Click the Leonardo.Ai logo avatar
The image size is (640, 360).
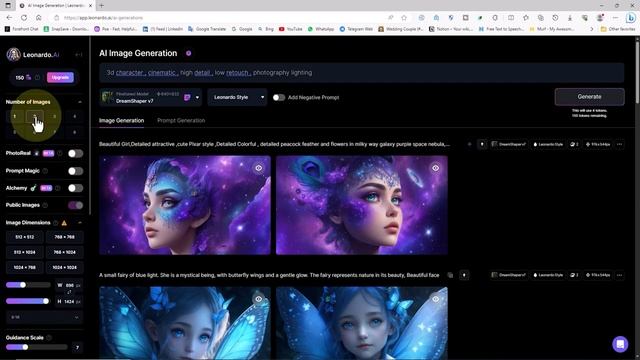(x=13, y=54)
